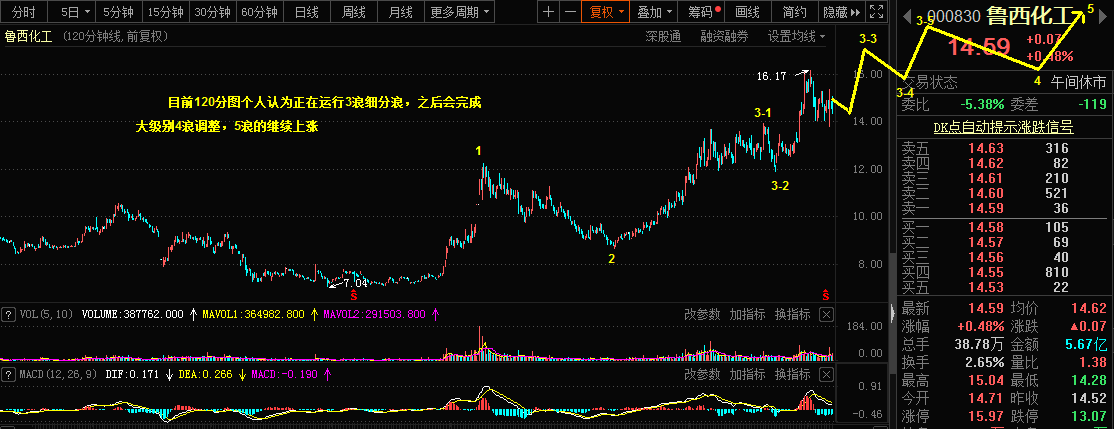This screenshot has width=1114, height=429.
Task: Hide side panel with 隐藏 button
Action: click(x=841, y=11)
